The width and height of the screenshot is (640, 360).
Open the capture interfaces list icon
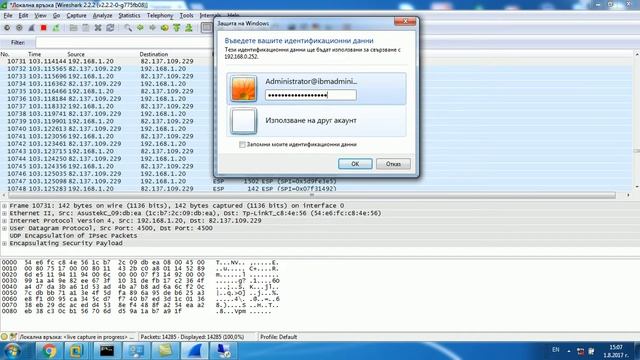[7, 28]
